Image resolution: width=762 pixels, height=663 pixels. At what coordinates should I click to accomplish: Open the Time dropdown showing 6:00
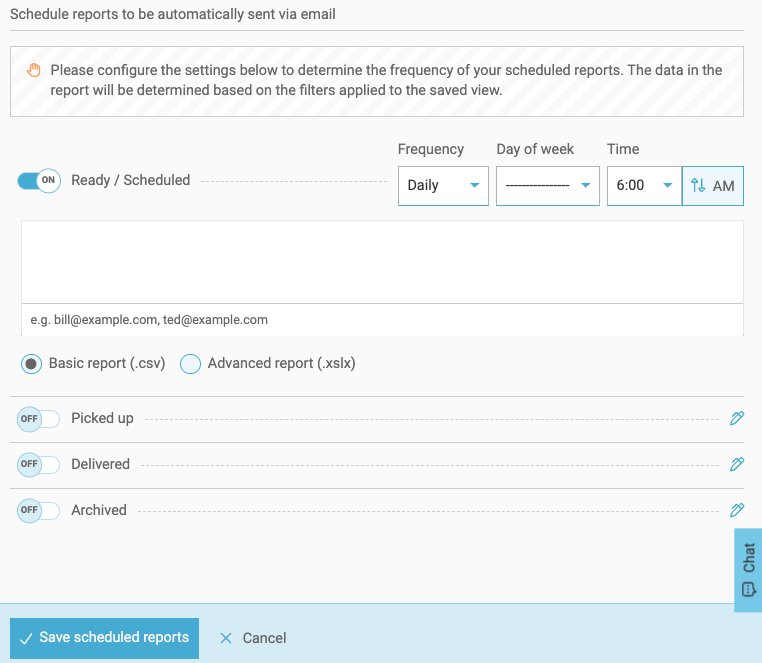tap(643, 186)
